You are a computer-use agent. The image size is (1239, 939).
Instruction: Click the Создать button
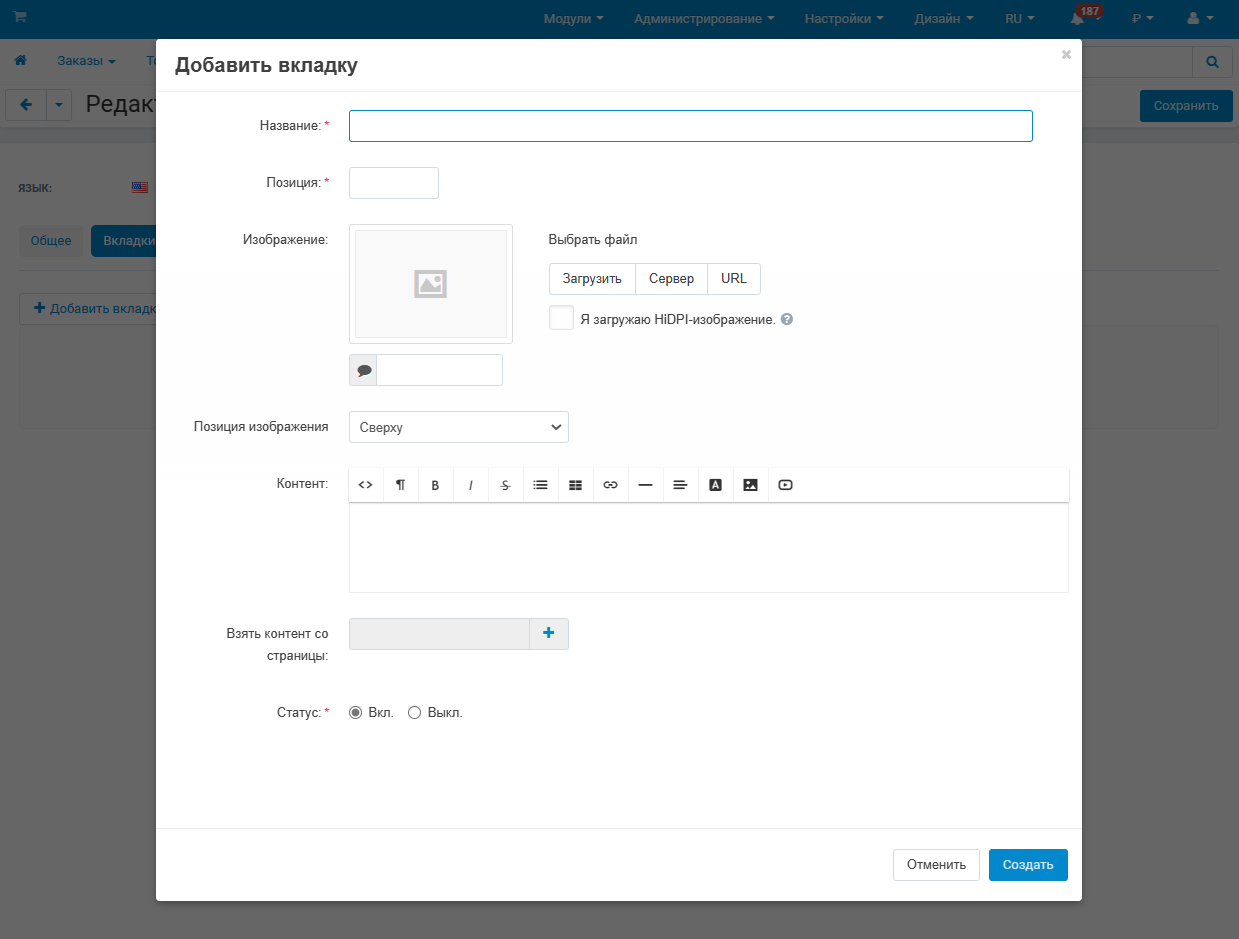click(x=1028, y=865)
